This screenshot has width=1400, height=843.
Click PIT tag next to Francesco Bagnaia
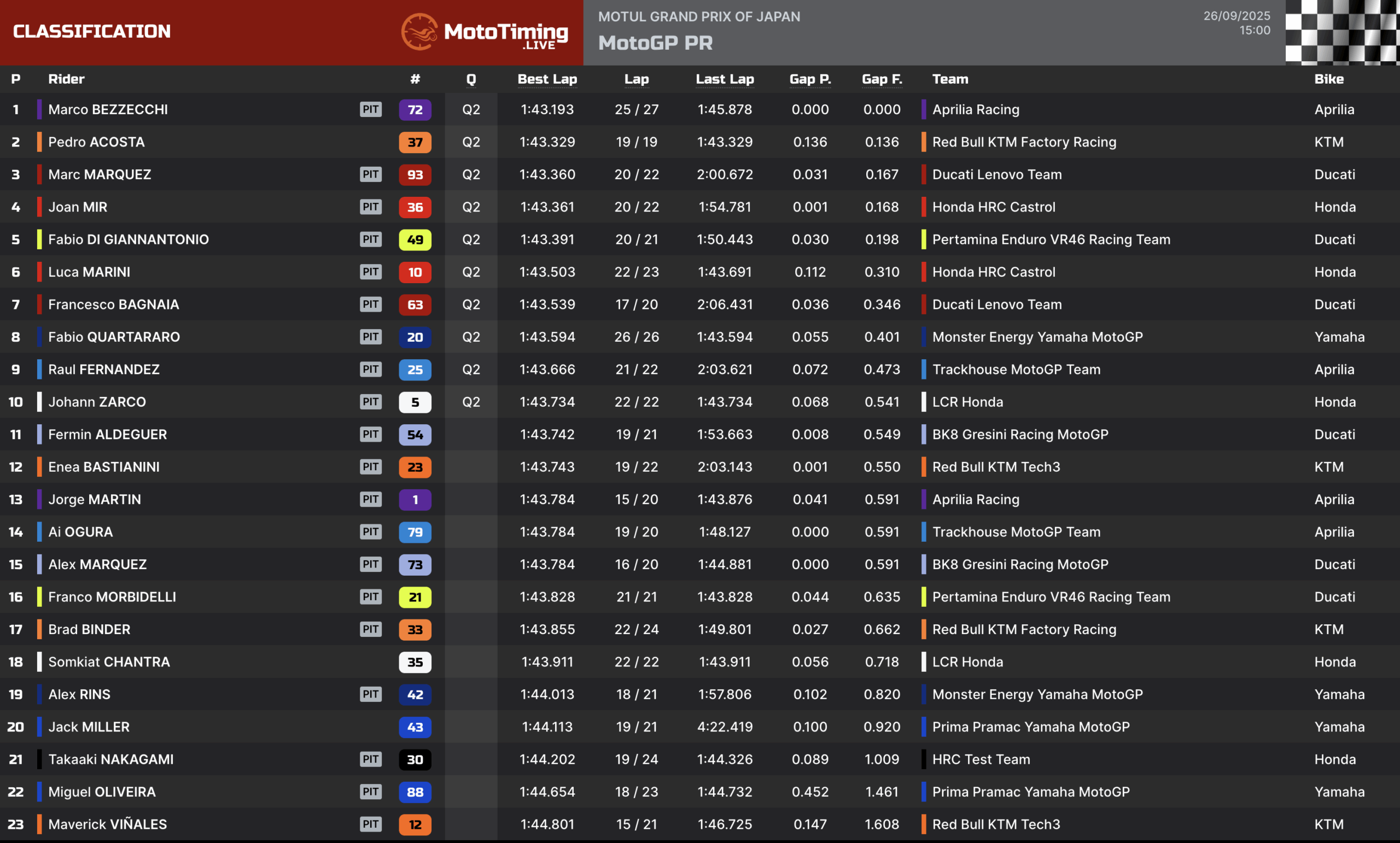pyautogui.click(x=370, y=305)
